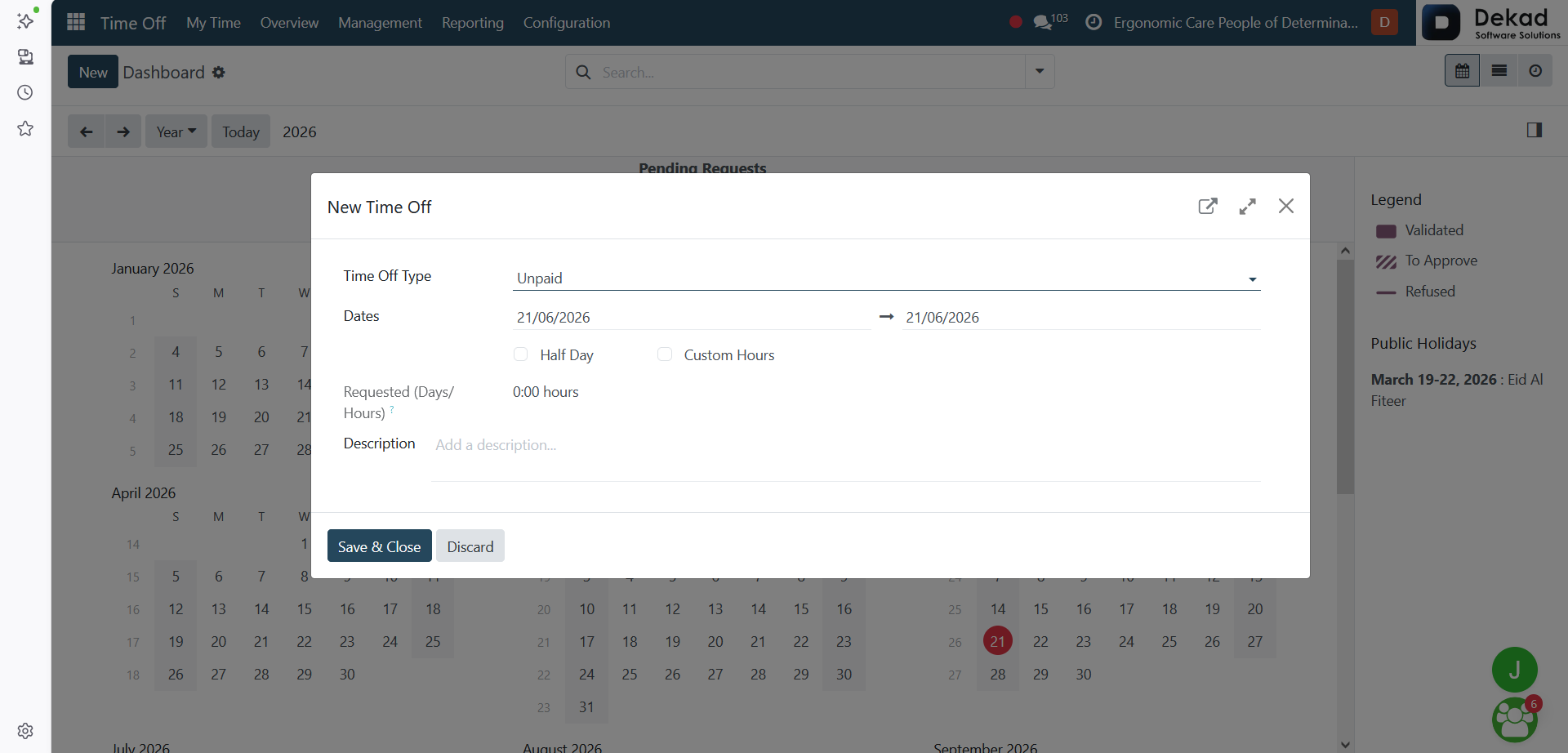Click the Validated legend color swatch
Image resolution: width=1568 pixels, height=753 pixels.
click(1386, 231)
